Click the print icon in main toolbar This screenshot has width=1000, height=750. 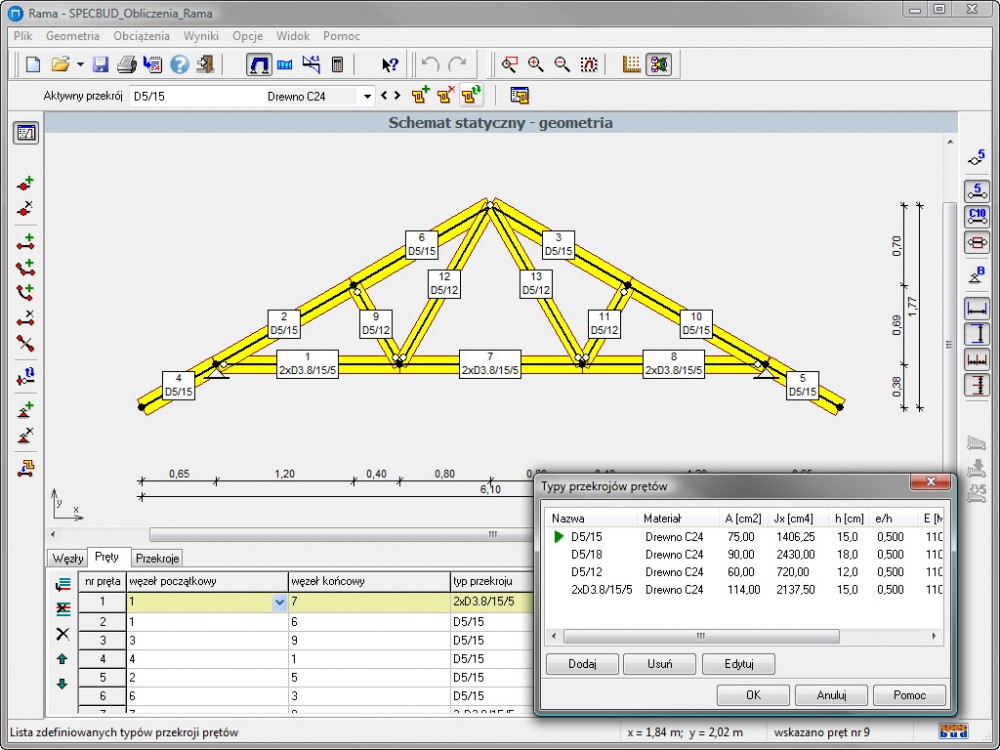(x=126, y=65)
